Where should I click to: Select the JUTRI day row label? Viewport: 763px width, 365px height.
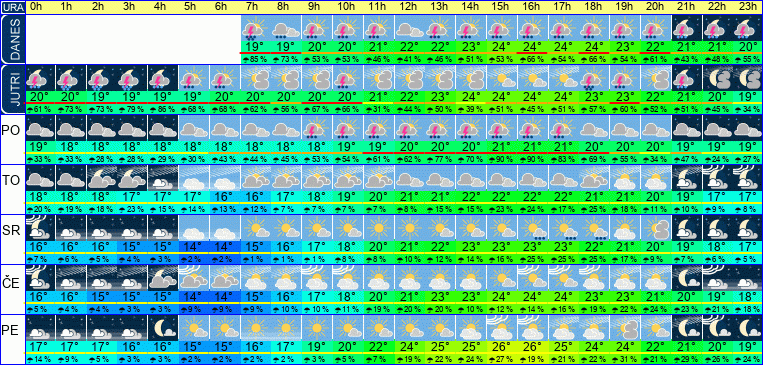12,89
